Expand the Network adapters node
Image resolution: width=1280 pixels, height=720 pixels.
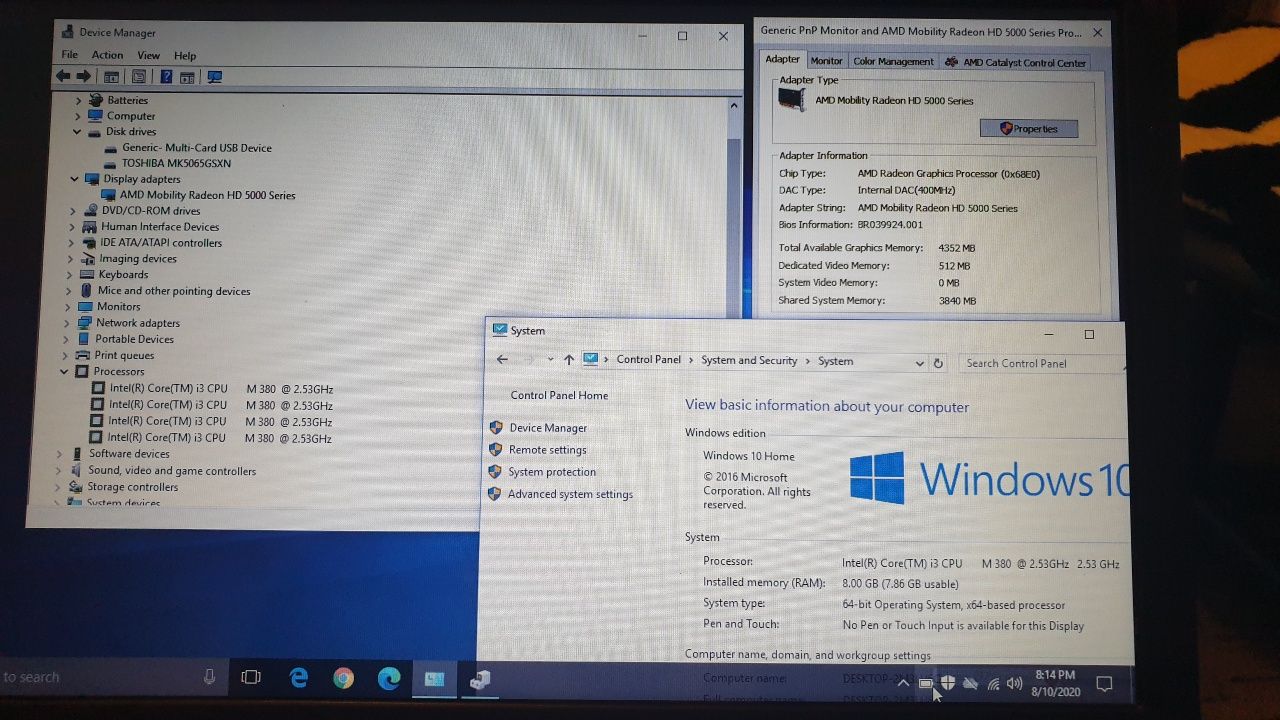[67, 323]
